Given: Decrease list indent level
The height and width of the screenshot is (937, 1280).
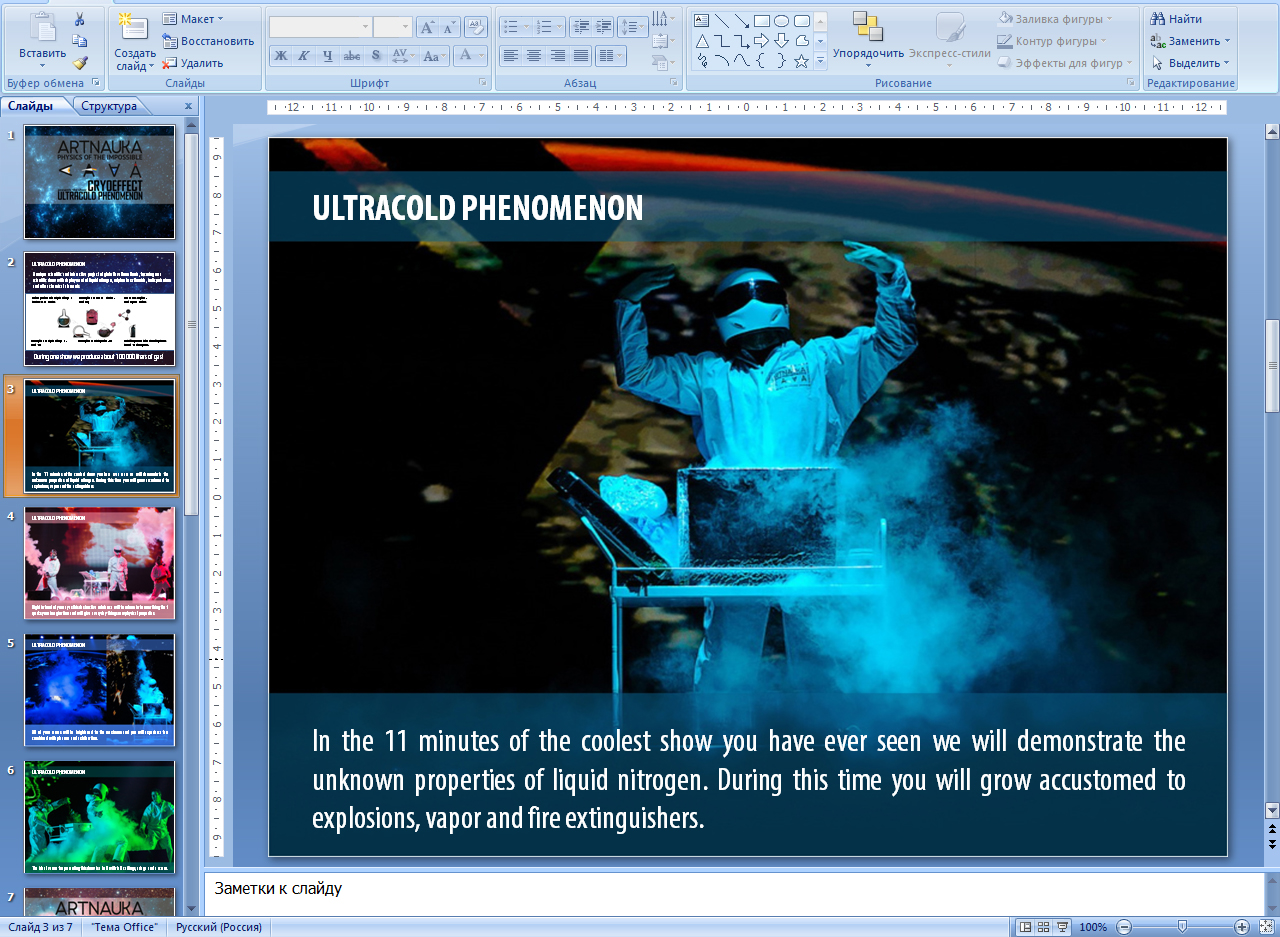Looking at the screenshot, I should pyautogui.click(x=581, y=28).
